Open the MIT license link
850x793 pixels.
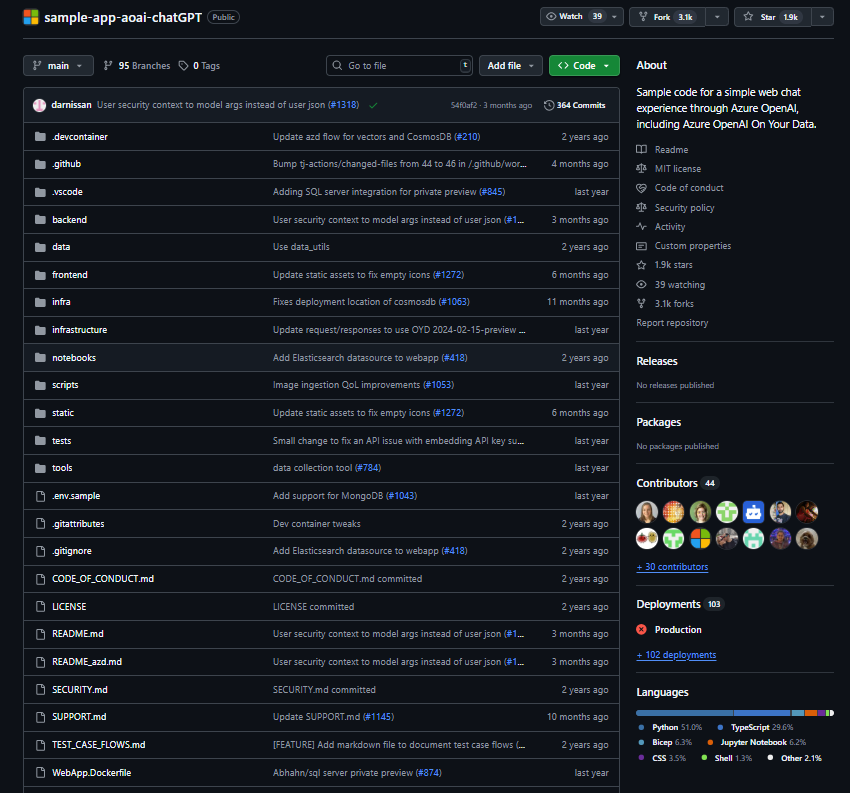(x=677, y=169)
